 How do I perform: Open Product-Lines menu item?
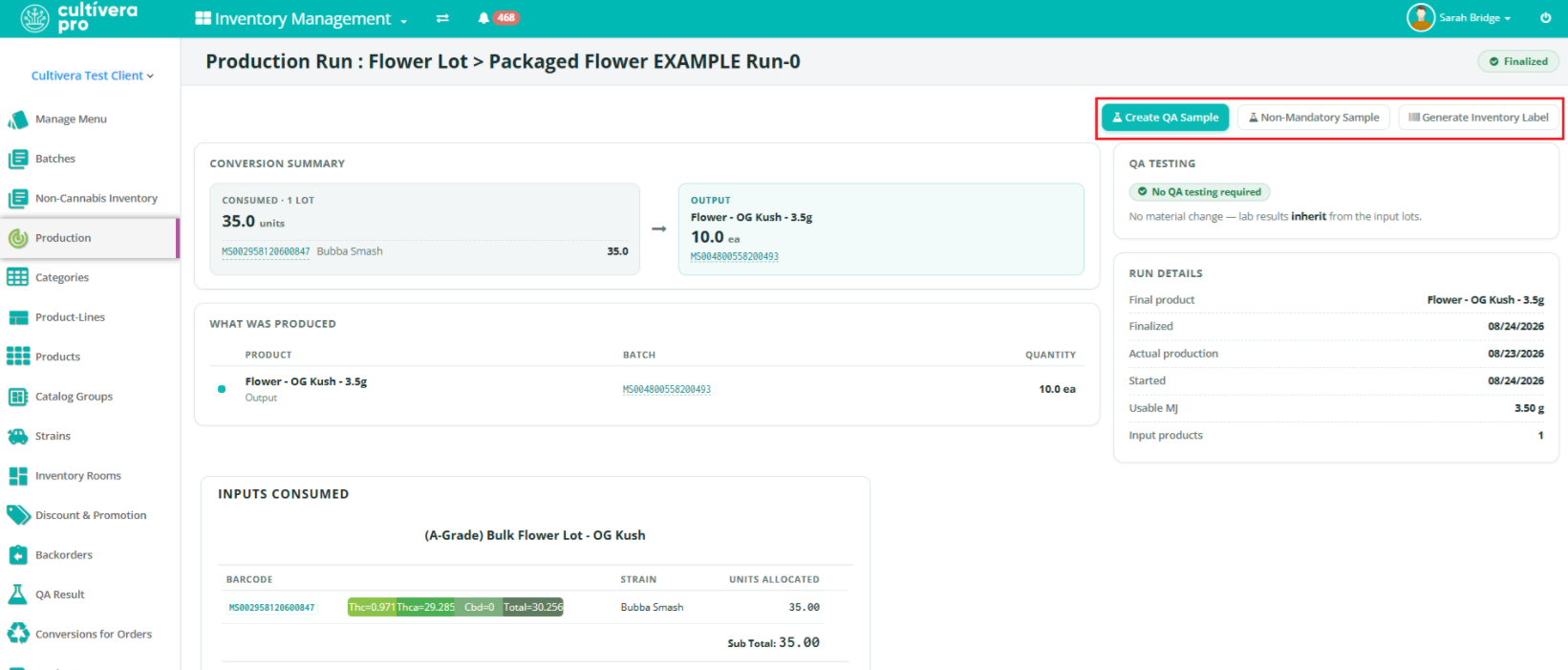(70, 317)
